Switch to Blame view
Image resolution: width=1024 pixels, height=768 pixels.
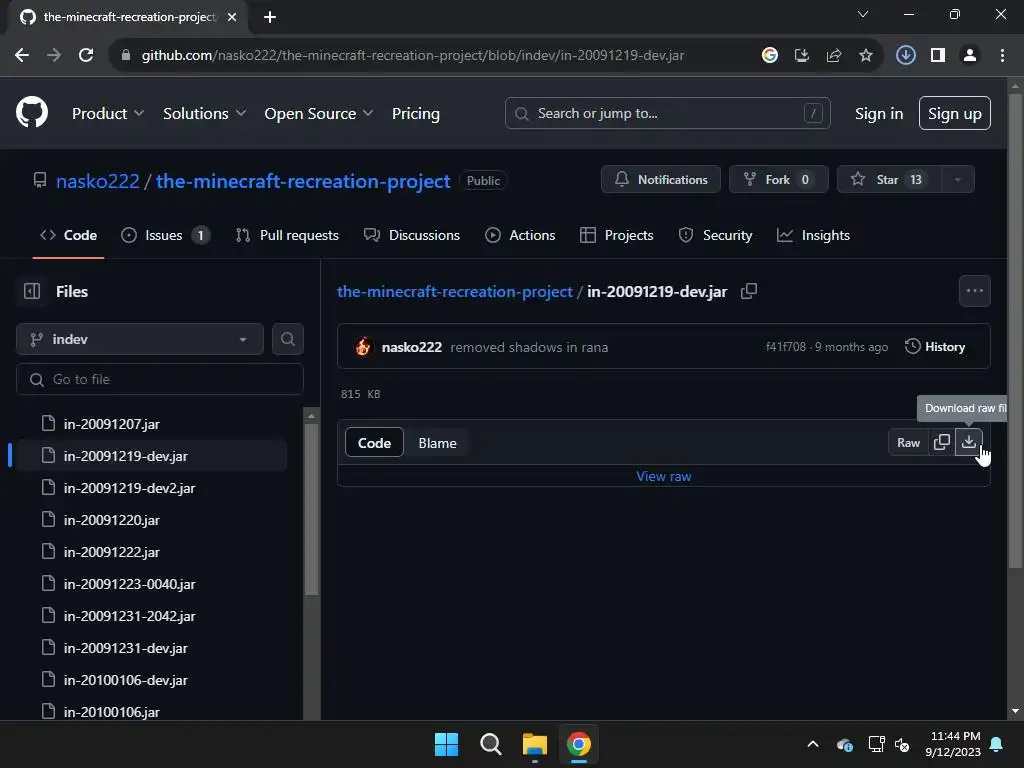(438, 443)
